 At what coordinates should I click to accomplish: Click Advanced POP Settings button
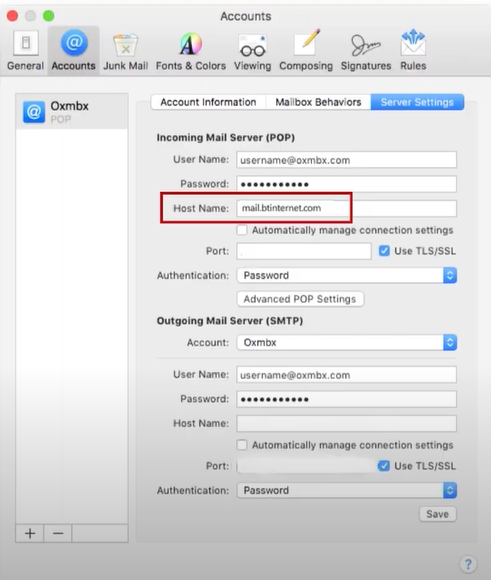pos(300,299)
